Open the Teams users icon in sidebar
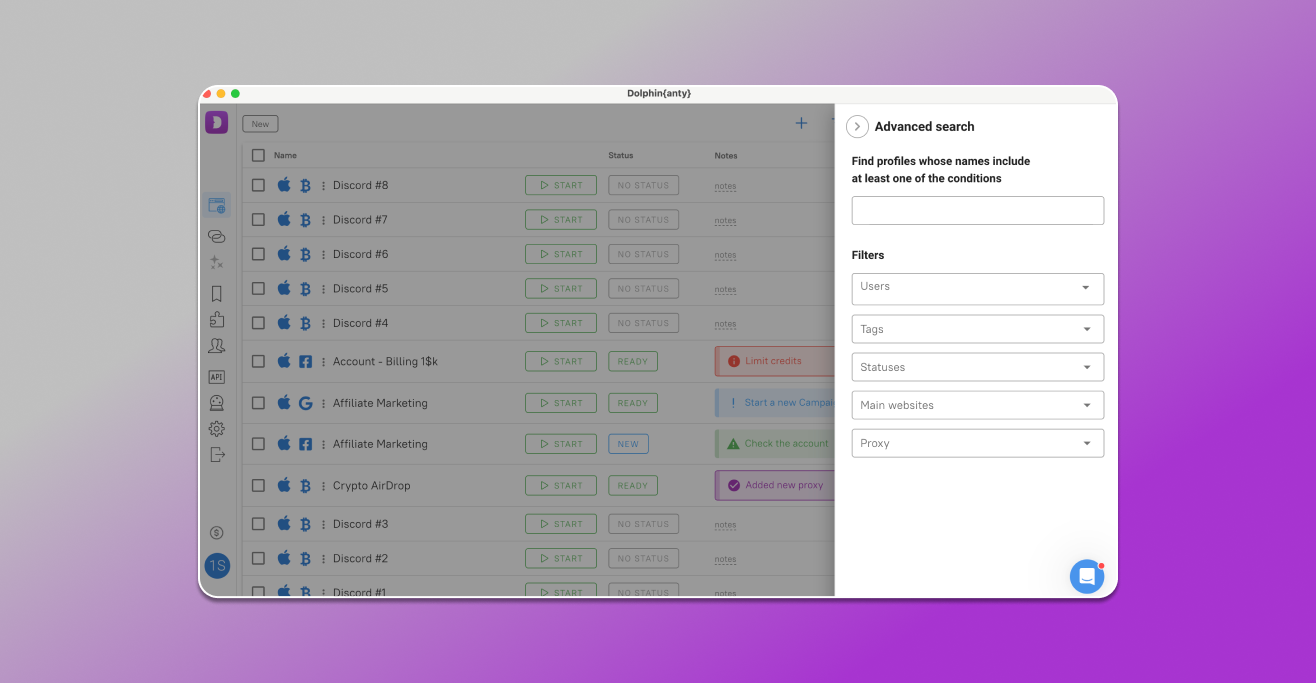Viewport: 1316px width, 683px height. click(217, 345)
